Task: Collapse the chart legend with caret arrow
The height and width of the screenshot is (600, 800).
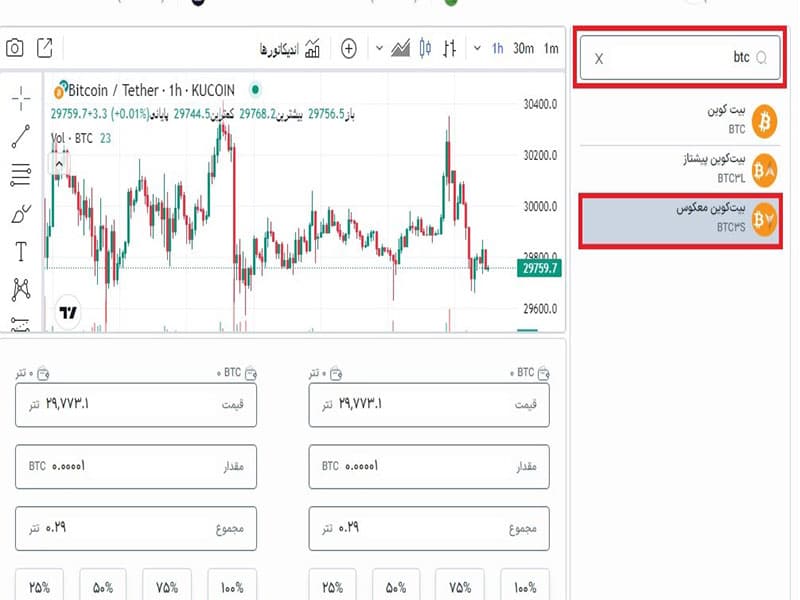Action: (x=59, y=164)
